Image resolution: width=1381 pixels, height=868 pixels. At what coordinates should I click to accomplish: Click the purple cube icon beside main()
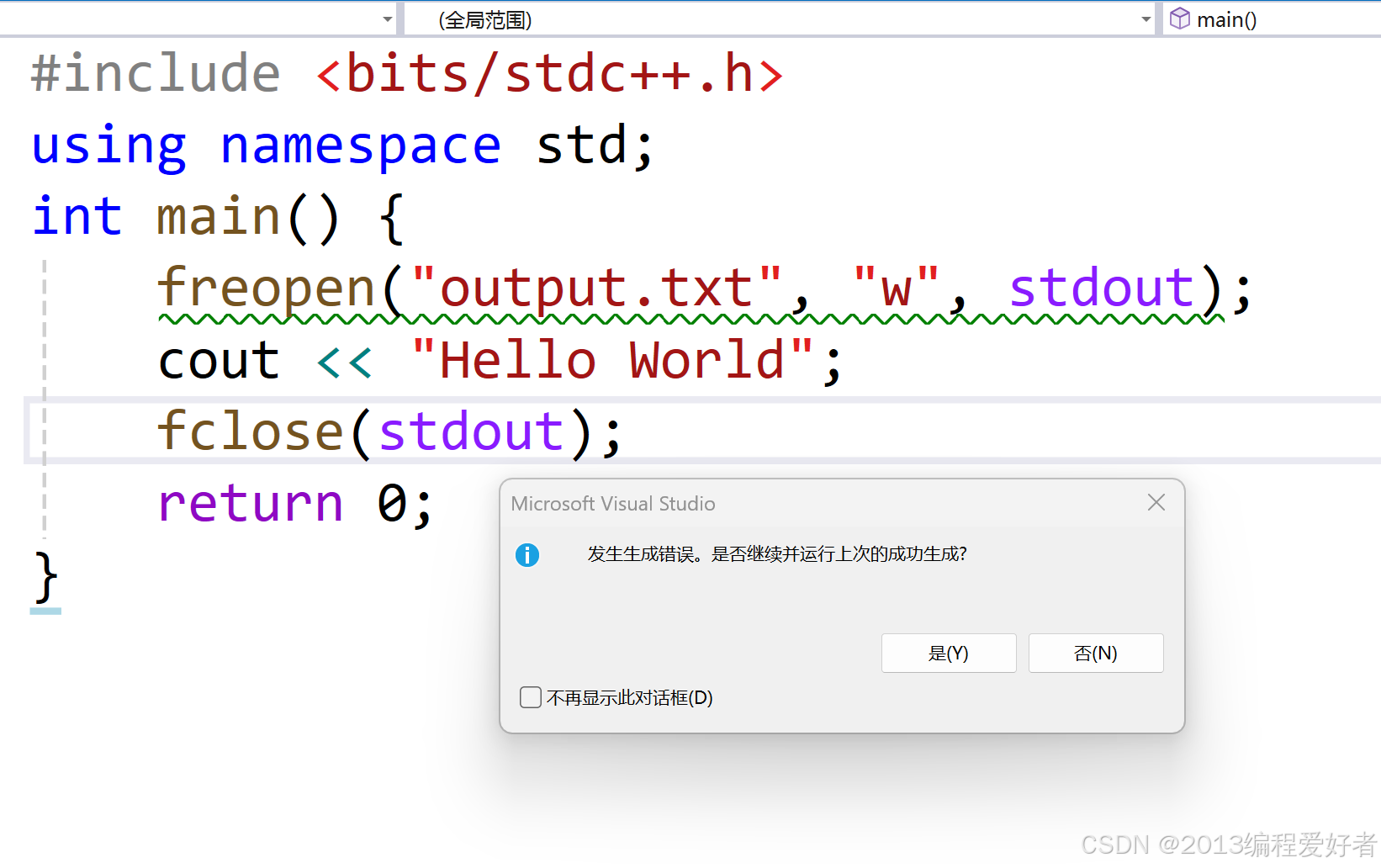click(x=1180, y=19)
